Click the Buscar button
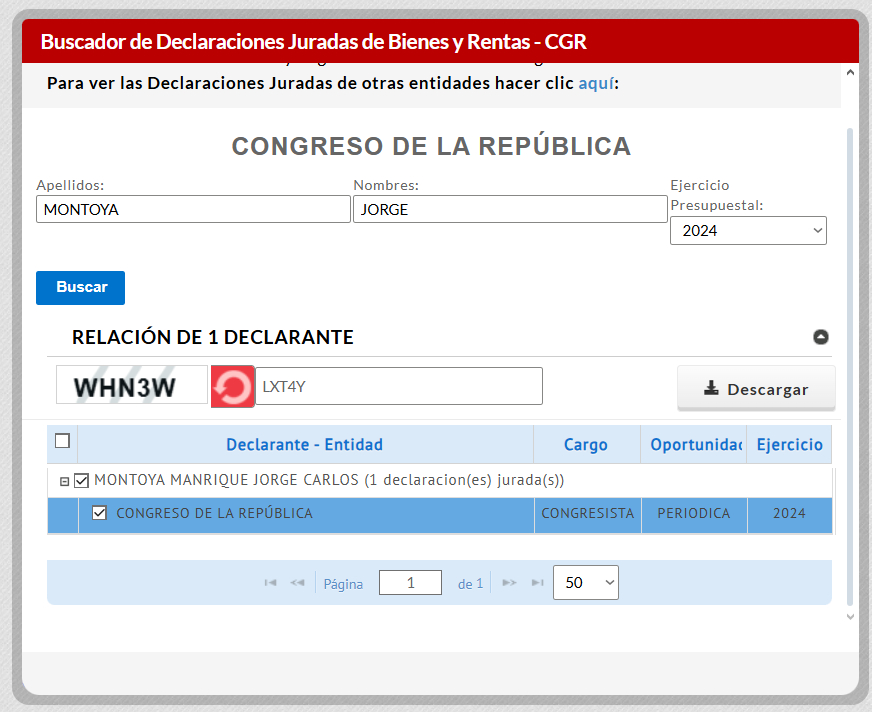Screen dimensions: 872x712 (x=81, y=288)
